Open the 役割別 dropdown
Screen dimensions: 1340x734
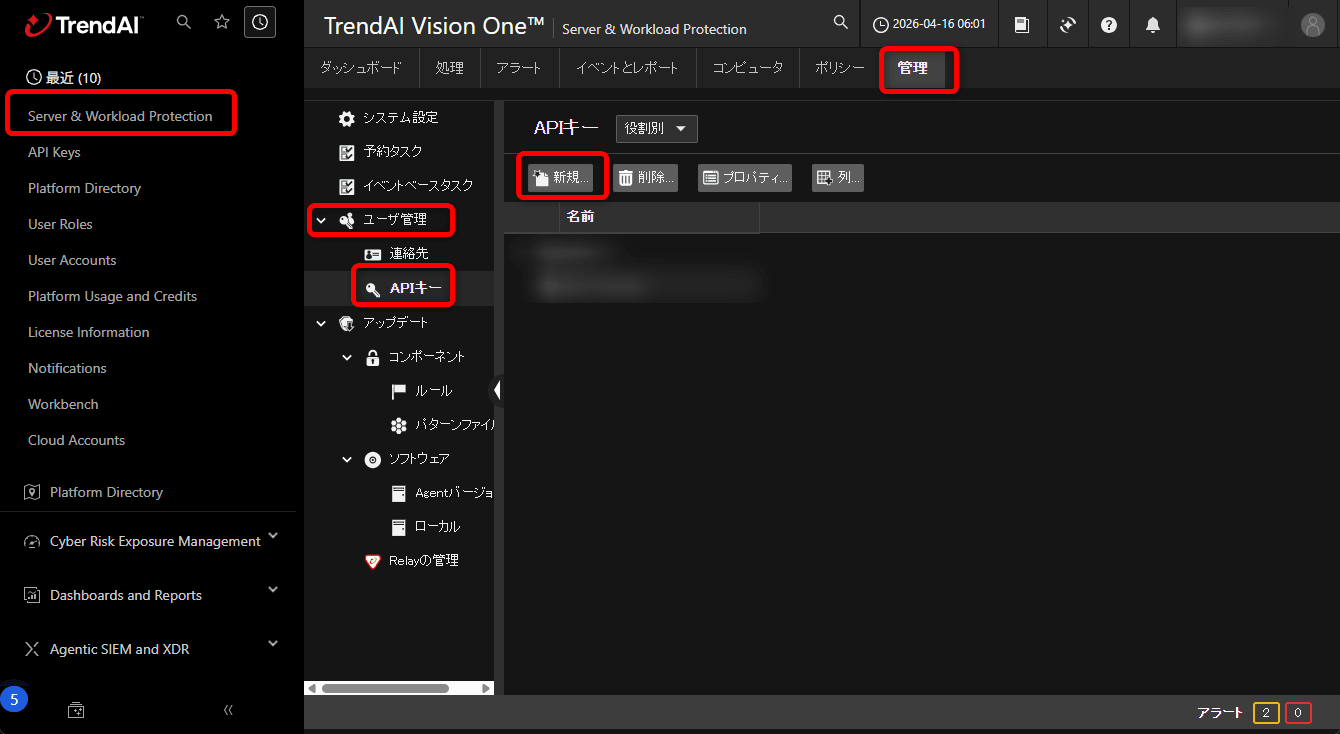point(657,129)
